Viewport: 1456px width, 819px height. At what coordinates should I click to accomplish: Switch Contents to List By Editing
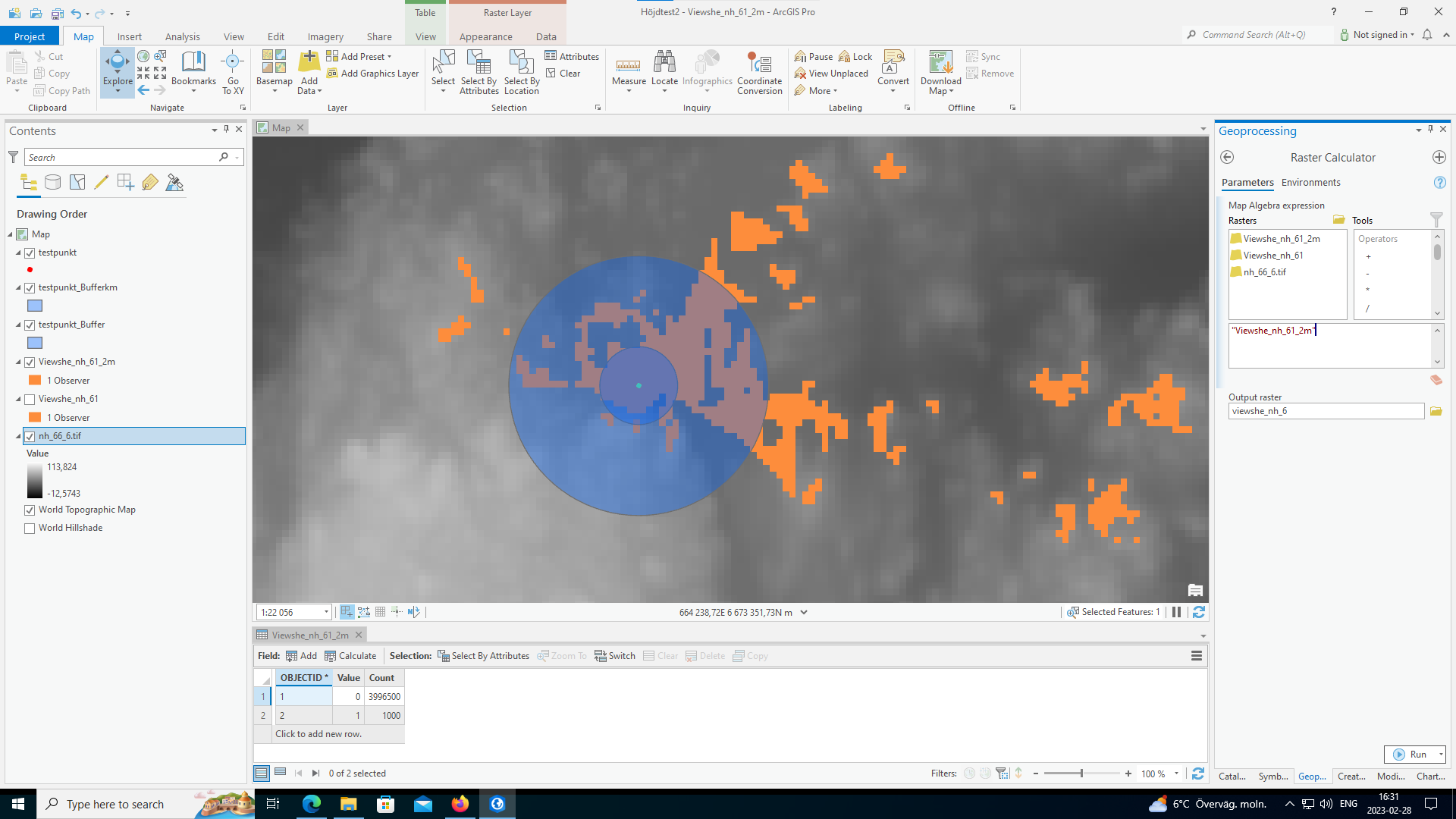[101, 182]
